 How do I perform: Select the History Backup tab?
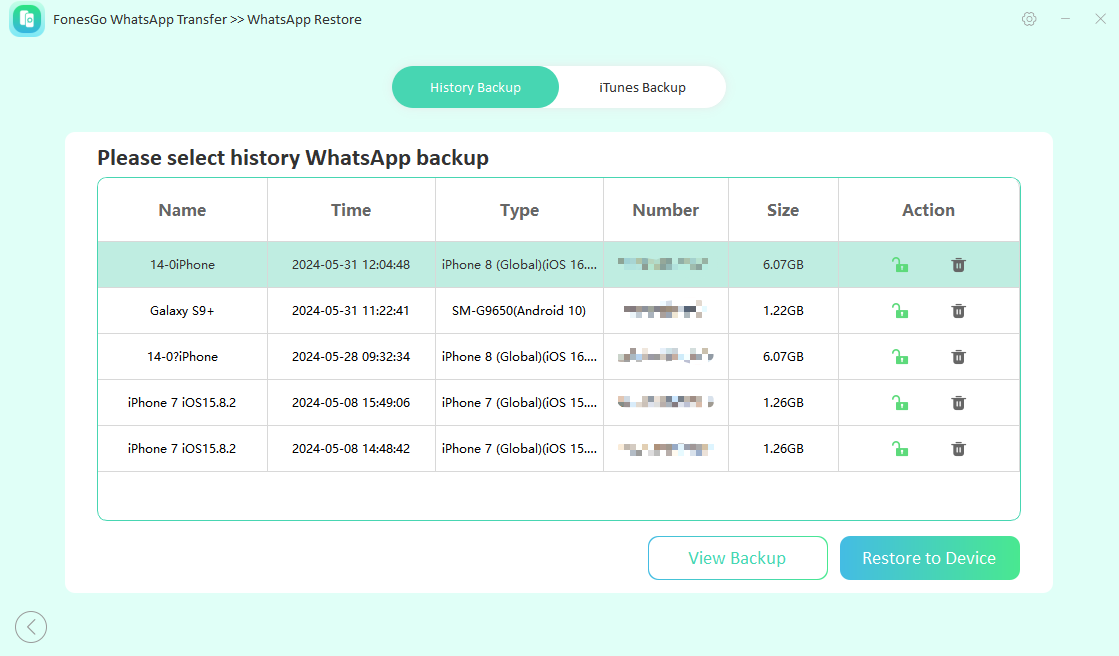pos(475,87)
